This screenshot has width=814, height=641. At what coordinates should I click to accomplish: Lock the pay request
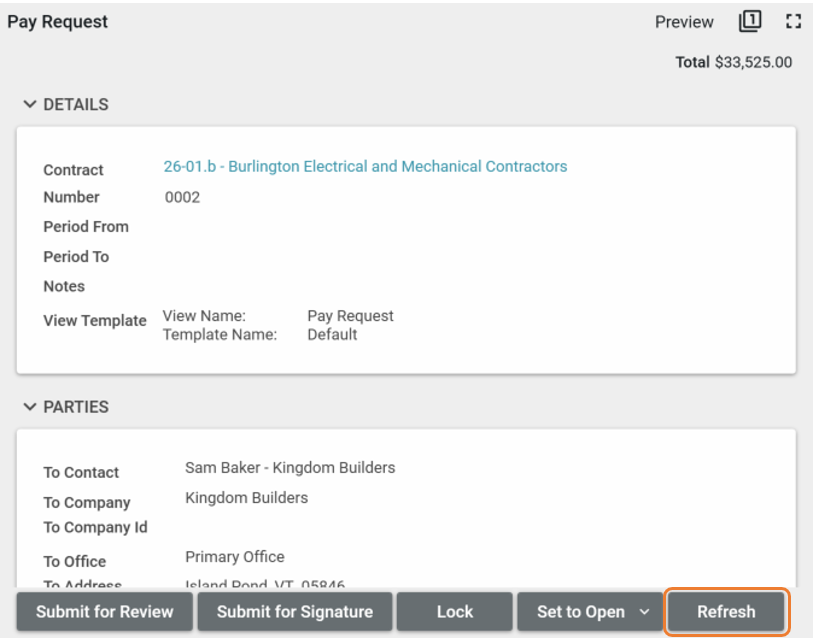pos(454,612)
